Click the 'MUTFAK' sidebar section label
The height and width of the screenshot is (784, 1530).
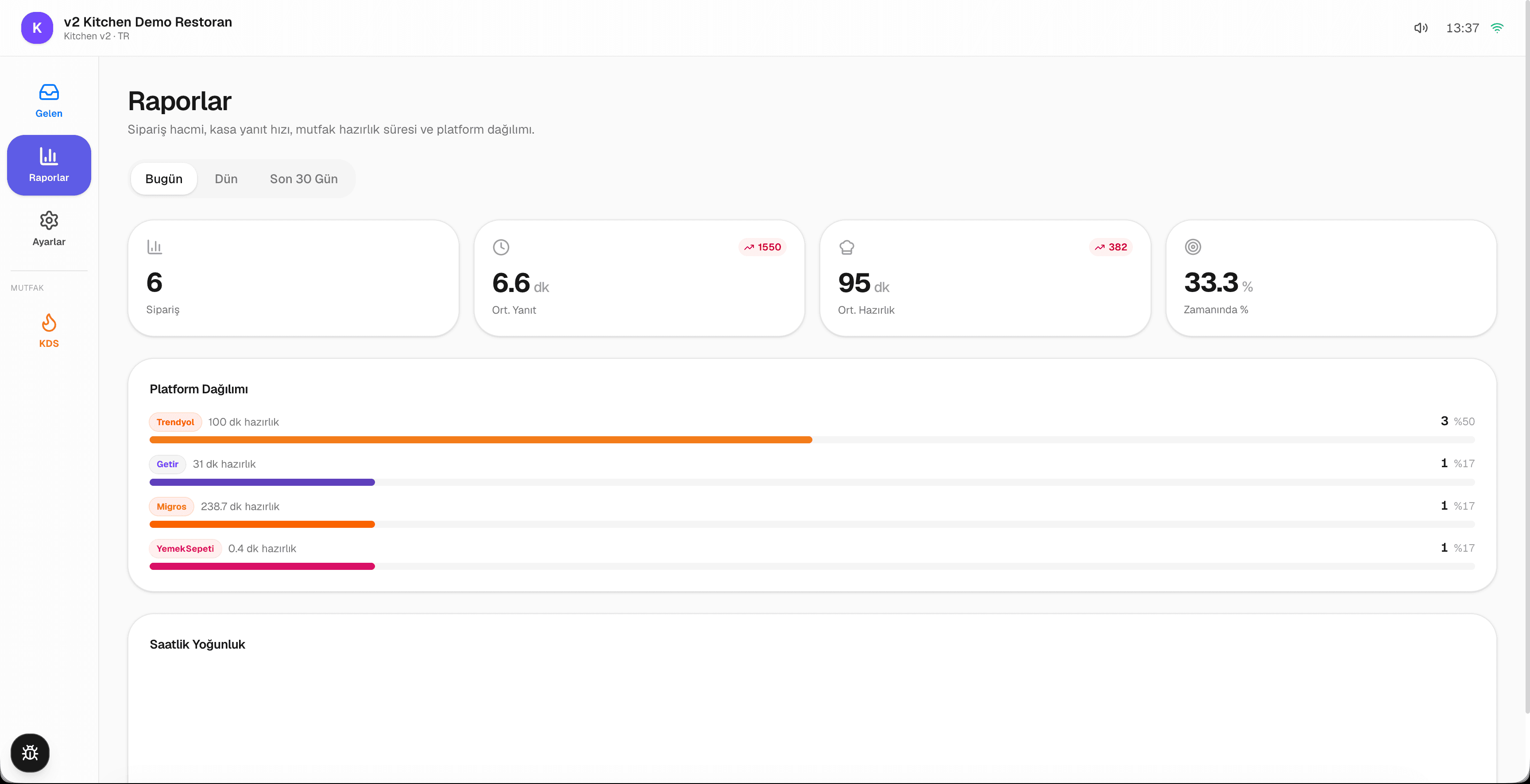coord(27,288)
